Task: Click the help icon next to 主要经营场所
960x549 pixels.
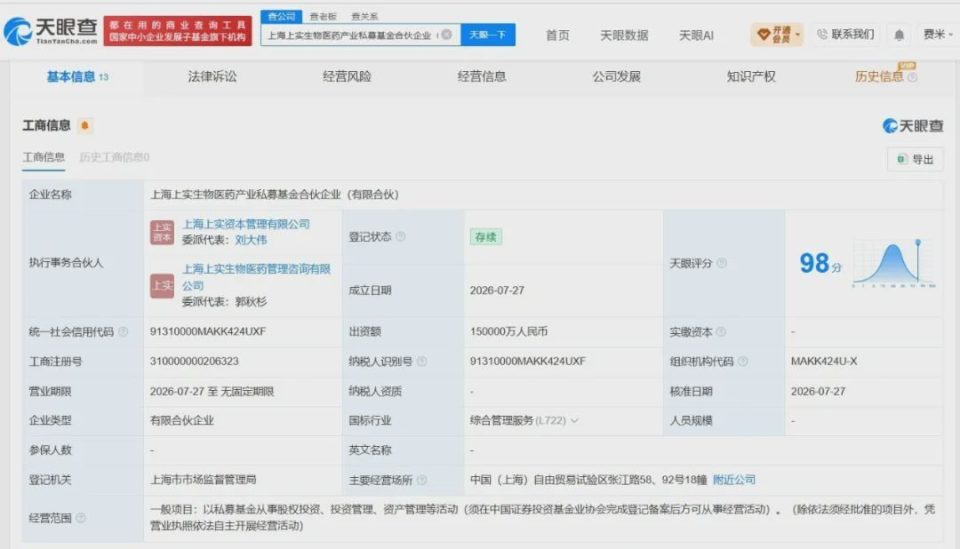Action: [x=422, y=480]
